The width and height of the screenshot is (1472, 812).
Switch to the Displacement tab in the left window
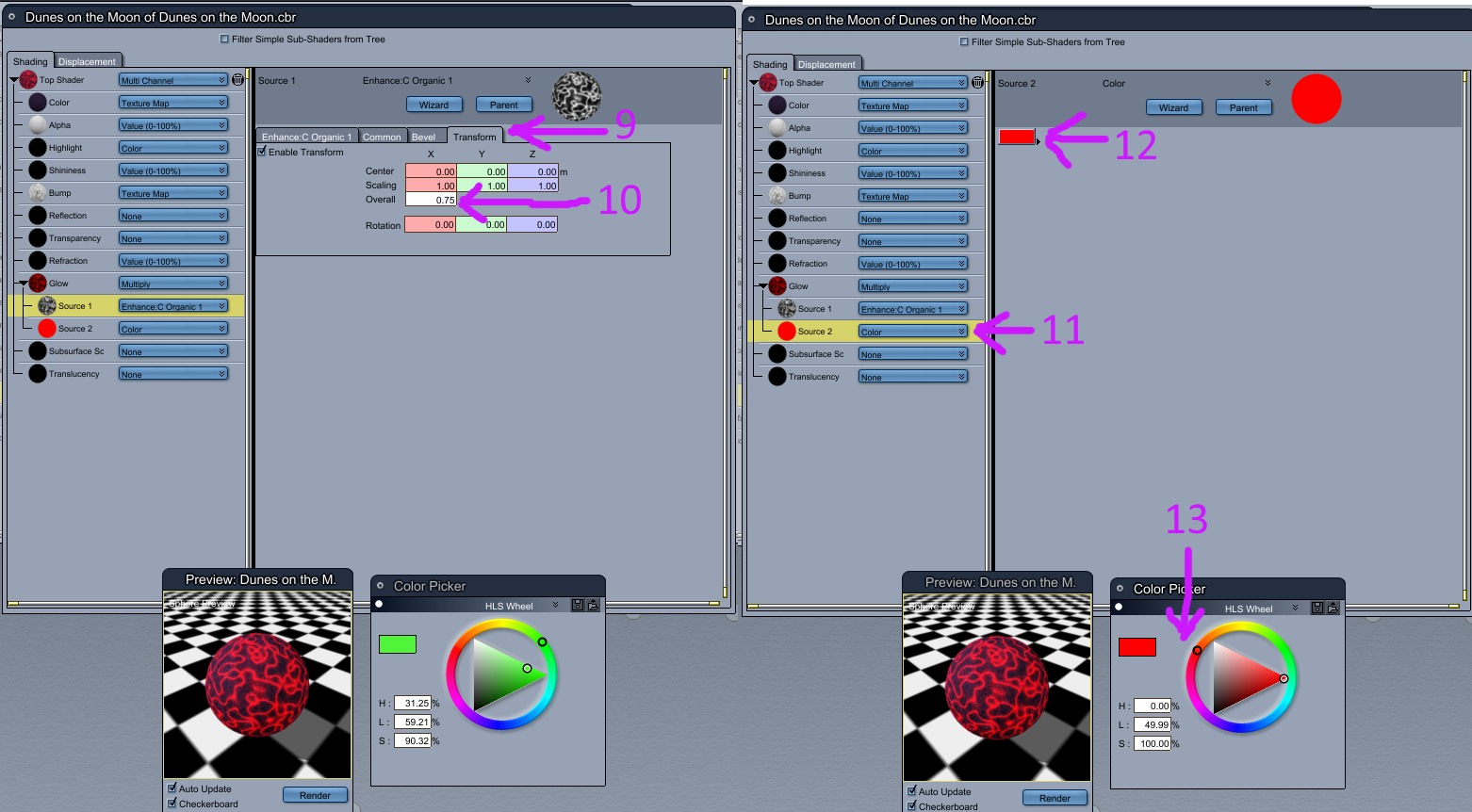[x=87, y=61]
